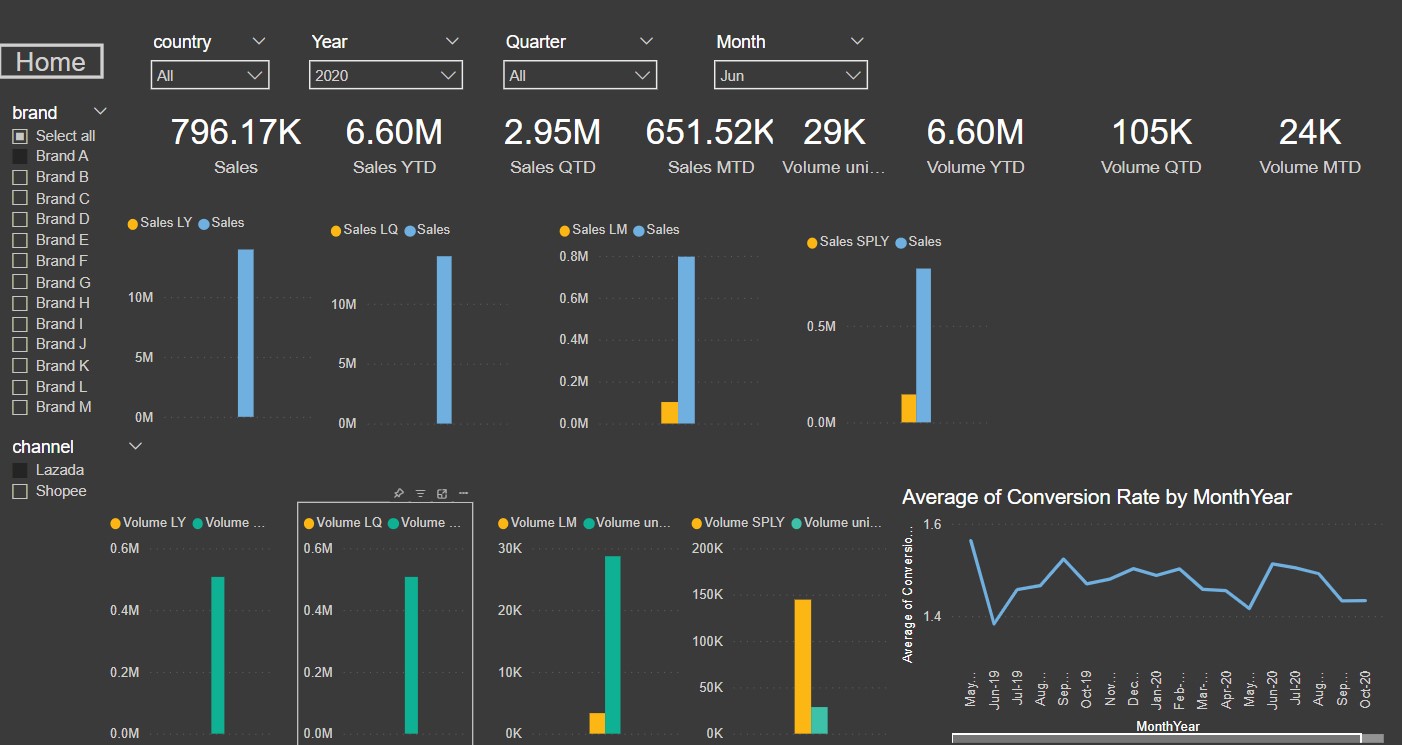Viewport: 1402px width, 745px height.
Task: Open More options ellipsis on Volume LQ chart
Action: (x=463, y=493)
